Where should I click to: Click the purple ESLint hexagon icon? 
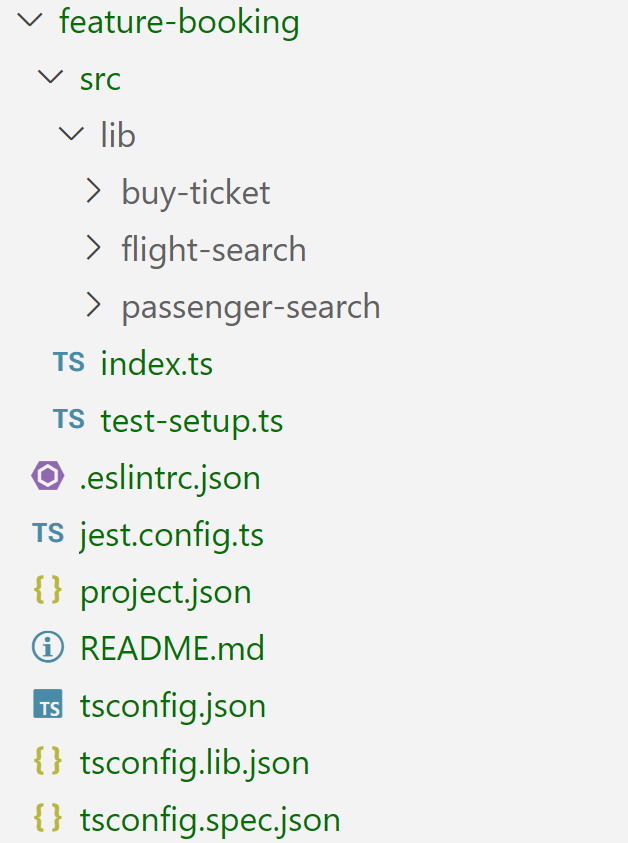tap(48, 476)
